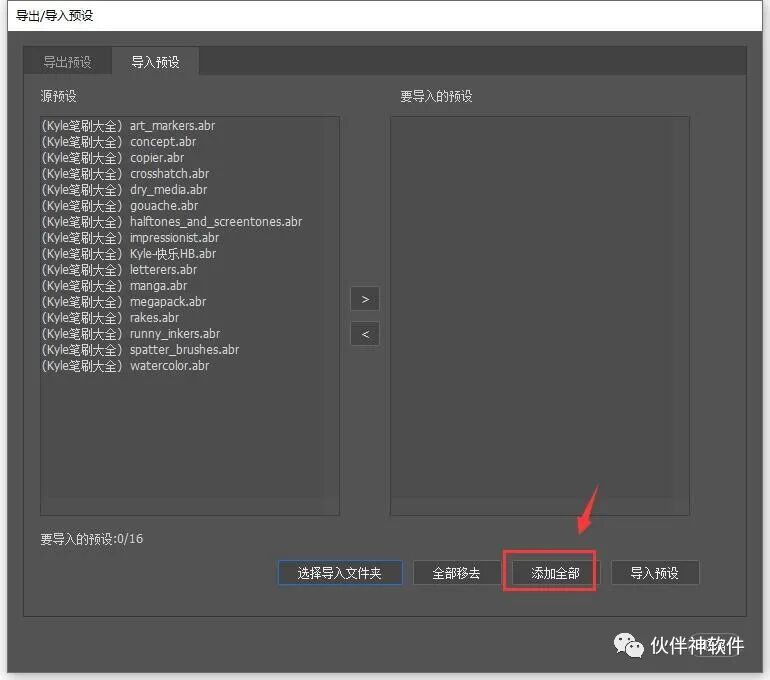Screen dimensions: 770x680
Task: Select gouache.abr preset file
Action: click(x=120, y=206)
